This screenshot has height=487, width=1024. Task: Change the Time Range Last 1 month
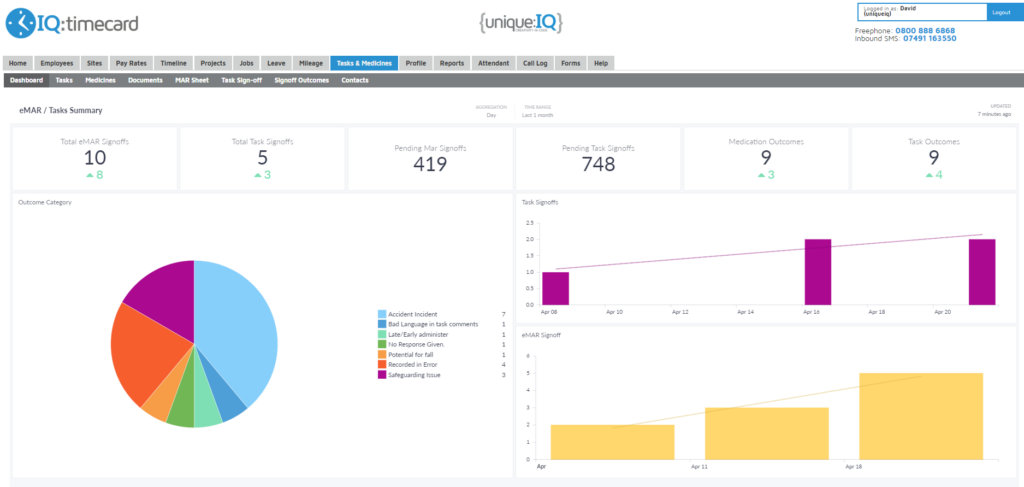pos(537,114)
